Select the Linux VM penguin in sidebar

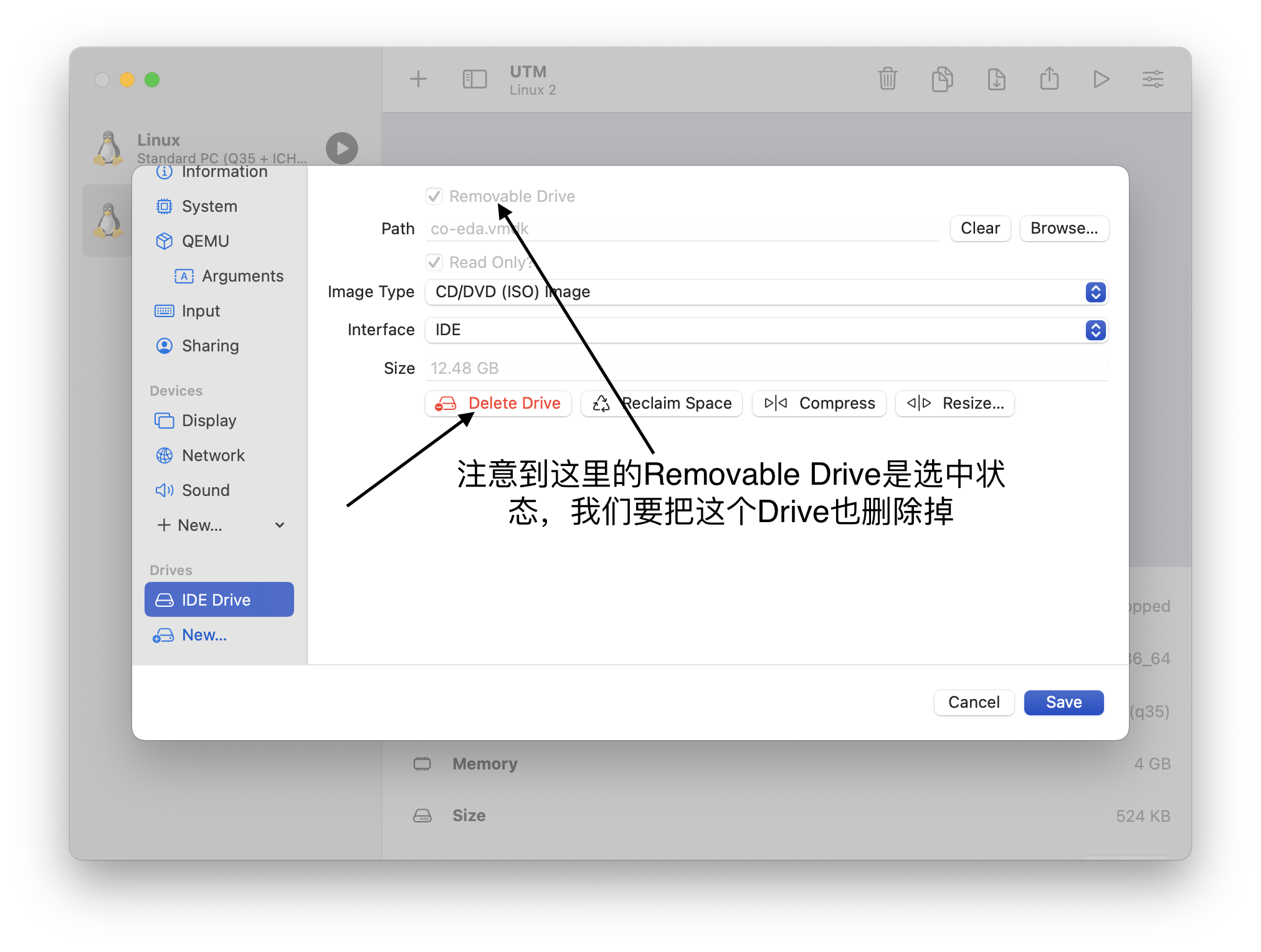pyautogui.click(x=109, y=148)
